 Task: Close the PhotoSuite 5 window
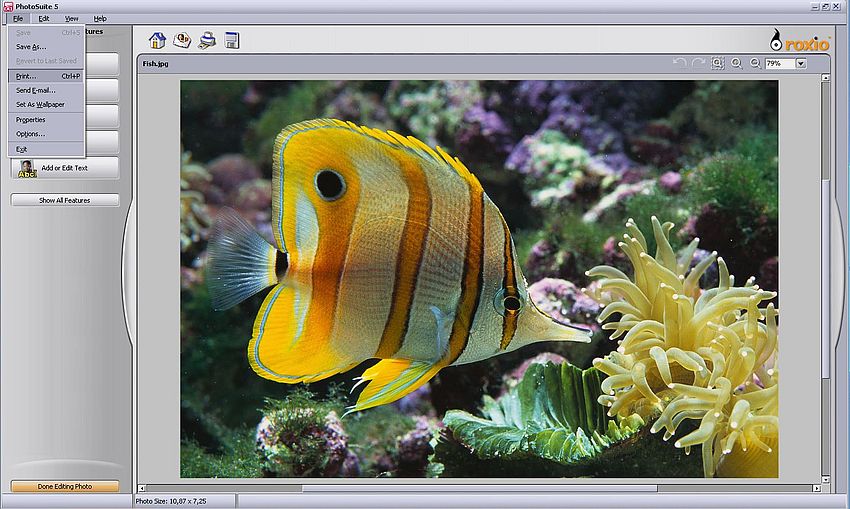click(x=837, y=7)
